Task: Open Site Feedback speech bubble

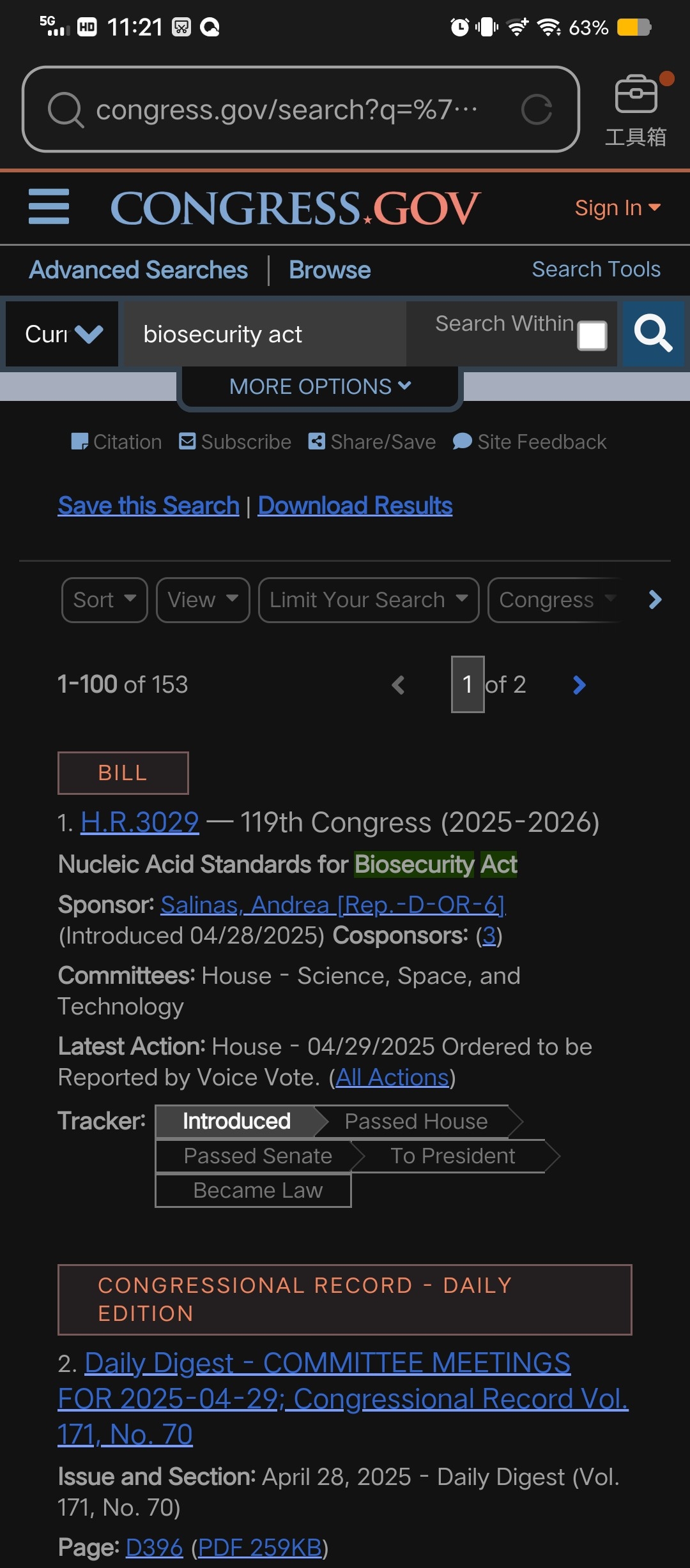Action: tap(530, 442)
